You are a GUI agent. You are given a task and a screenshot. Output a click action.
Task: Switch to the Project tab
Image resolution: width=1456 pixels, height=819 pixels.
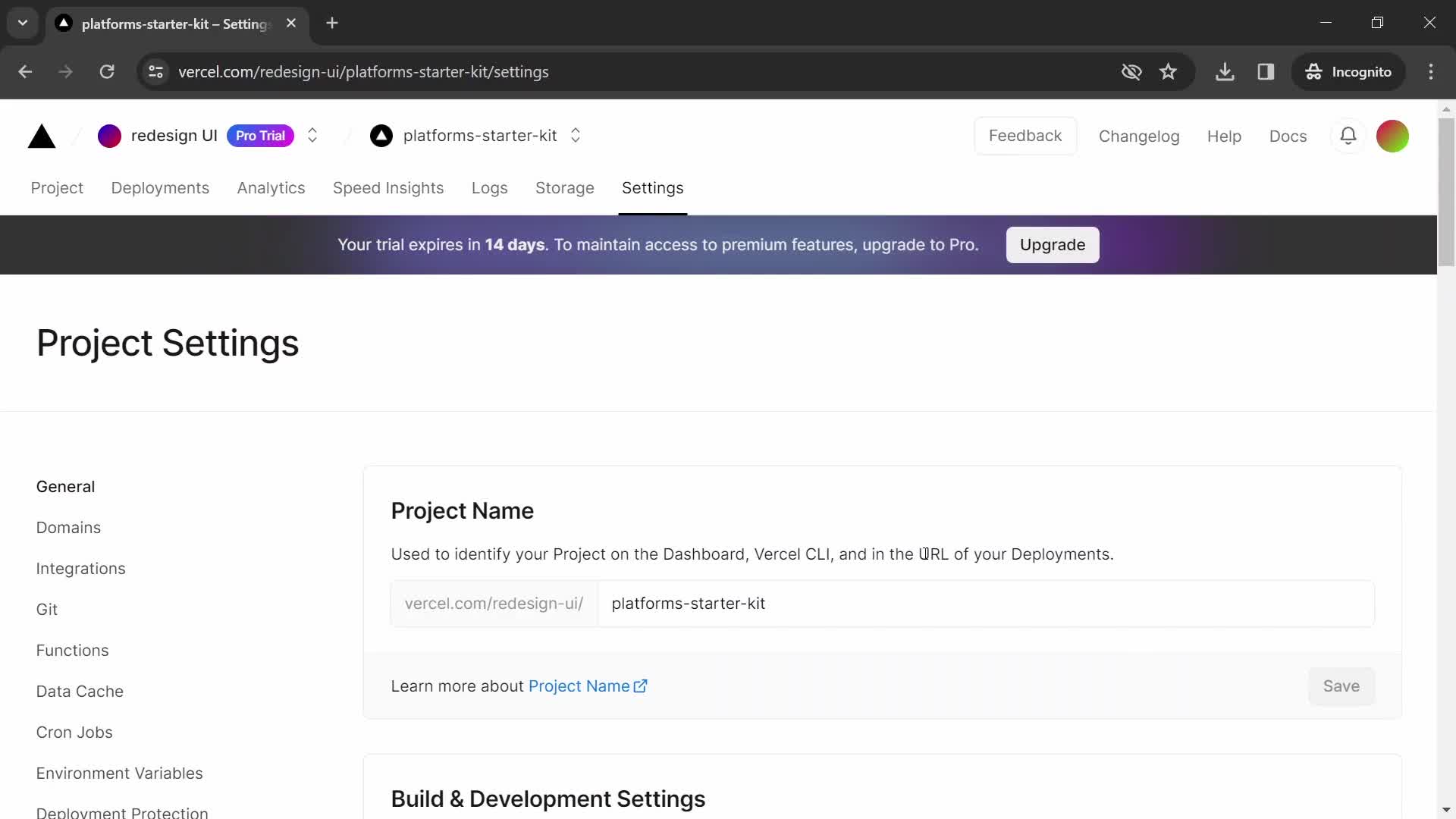tap(57, 188)
